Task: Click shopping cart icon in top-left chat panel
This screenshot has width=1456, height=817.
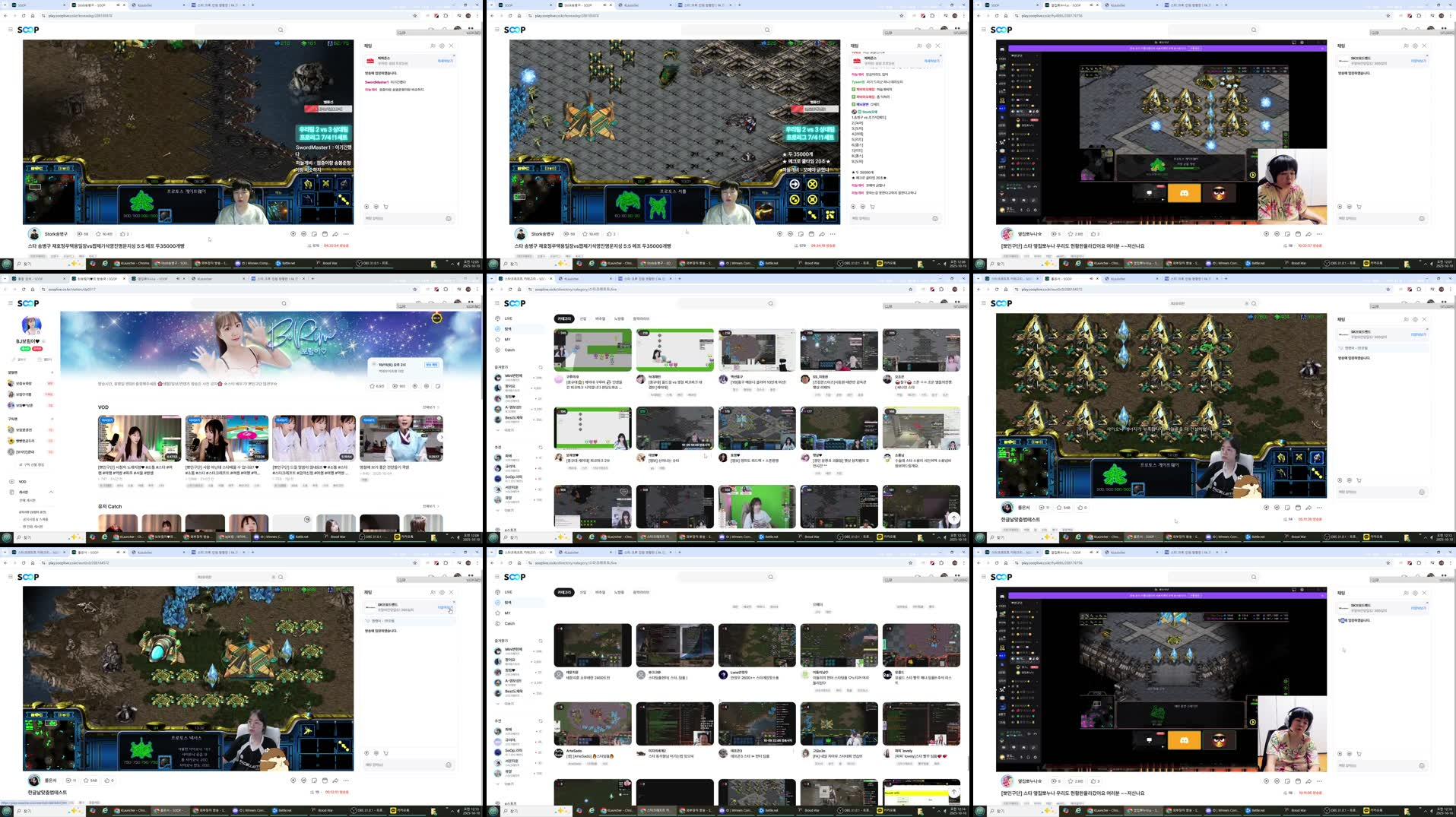Action: (385, 207)
